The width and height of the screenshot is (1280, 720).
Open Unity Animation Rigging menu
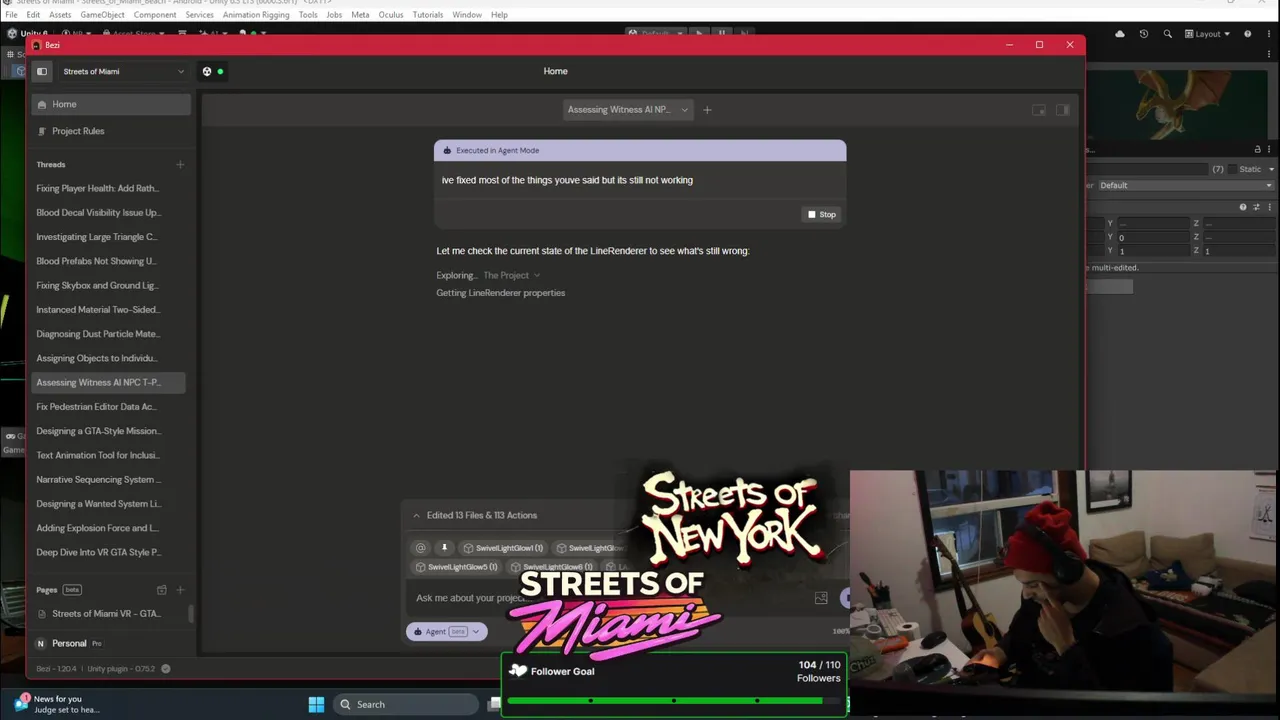[x=256, y=15]
